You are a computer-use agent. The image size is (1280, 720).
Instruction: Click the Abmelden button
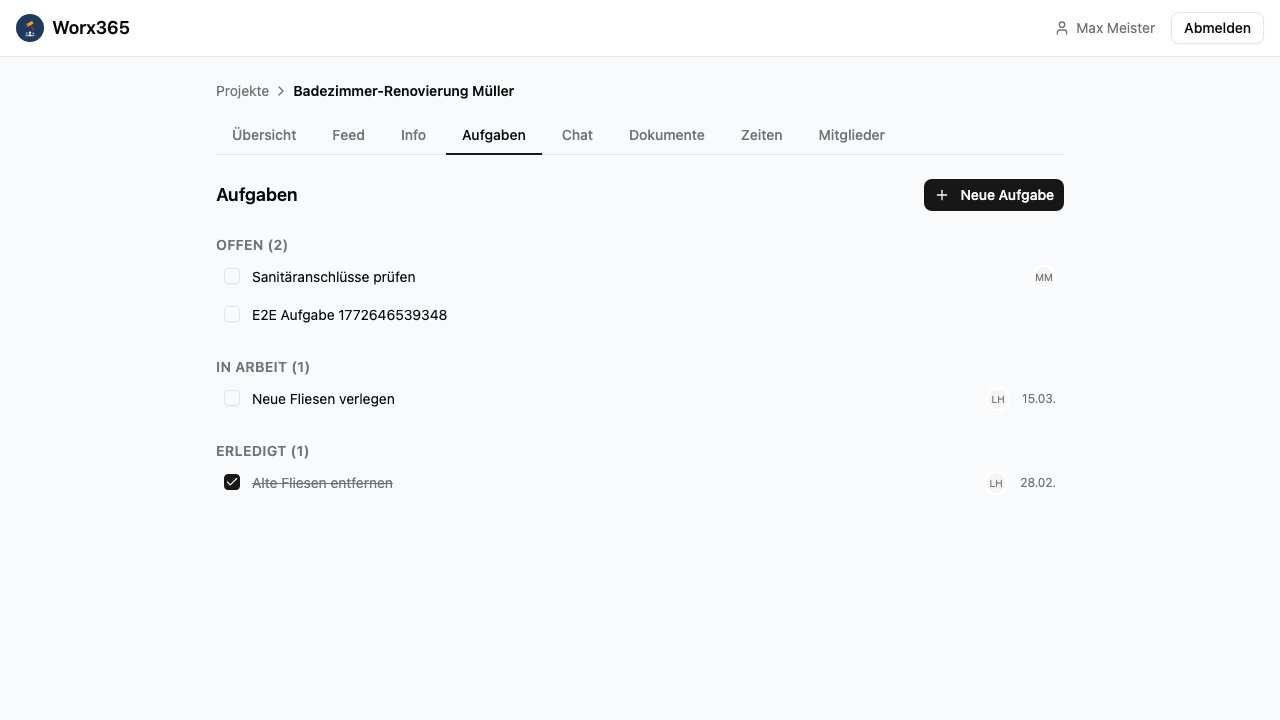click(x=1216, y=28)
